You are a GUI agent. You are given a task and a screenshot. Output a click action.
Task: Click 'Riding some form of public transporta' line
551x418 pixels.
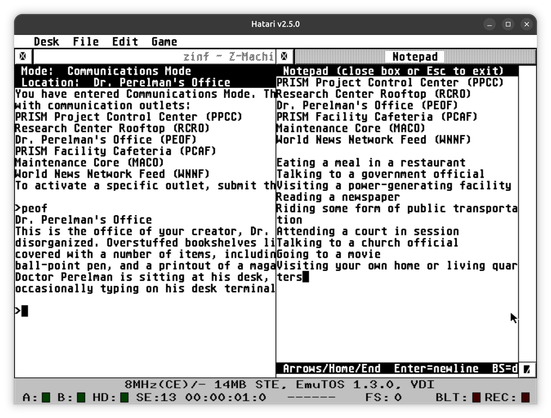coord(397,208)
